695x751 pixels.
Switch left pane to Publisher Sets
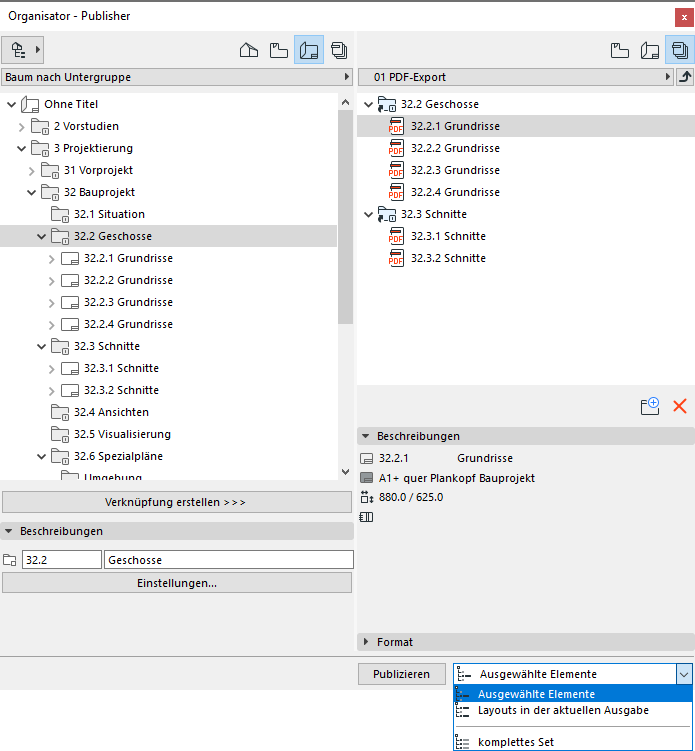click(x=339, y=50)
